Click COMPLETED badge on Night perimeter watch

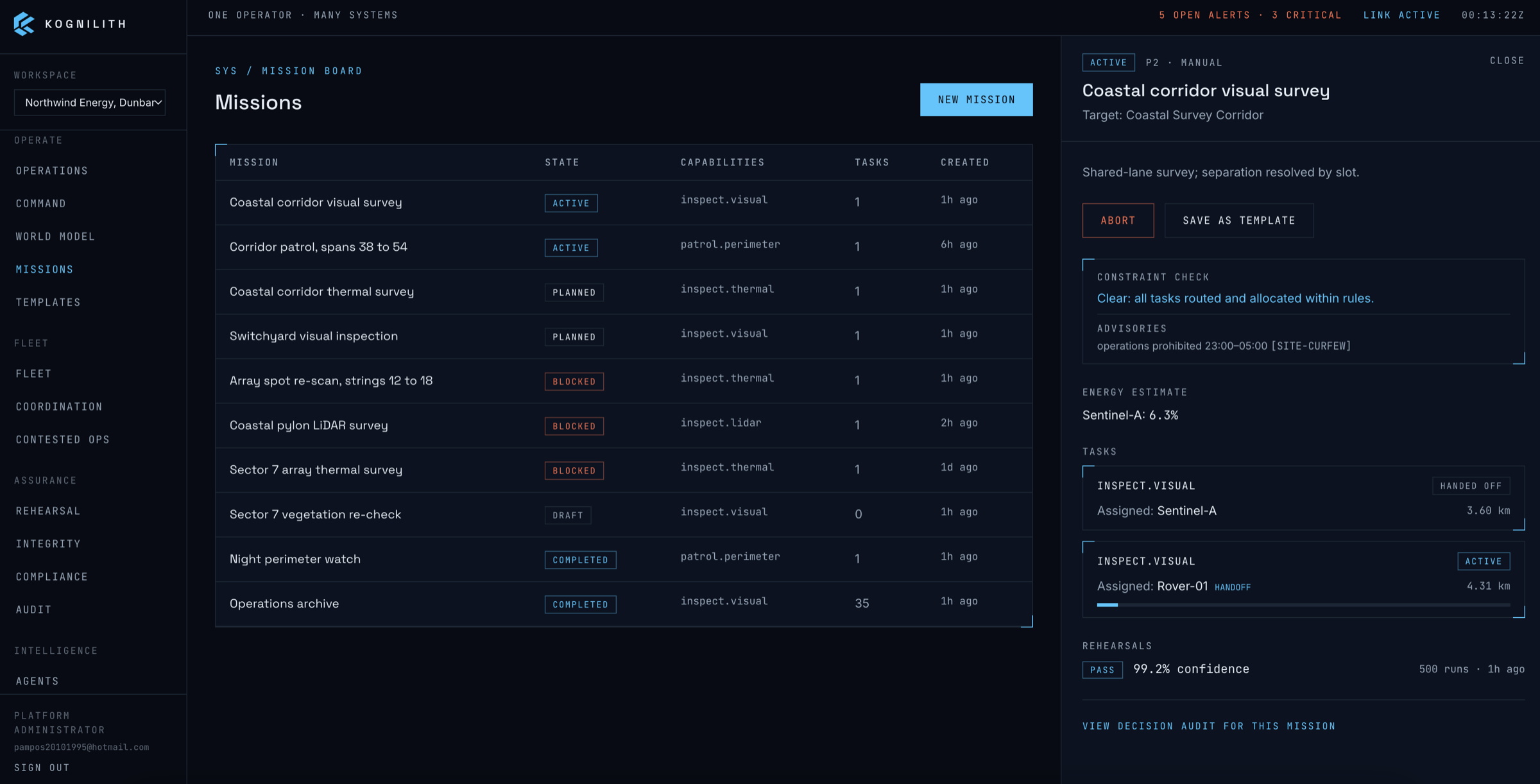tap(581, 559)
